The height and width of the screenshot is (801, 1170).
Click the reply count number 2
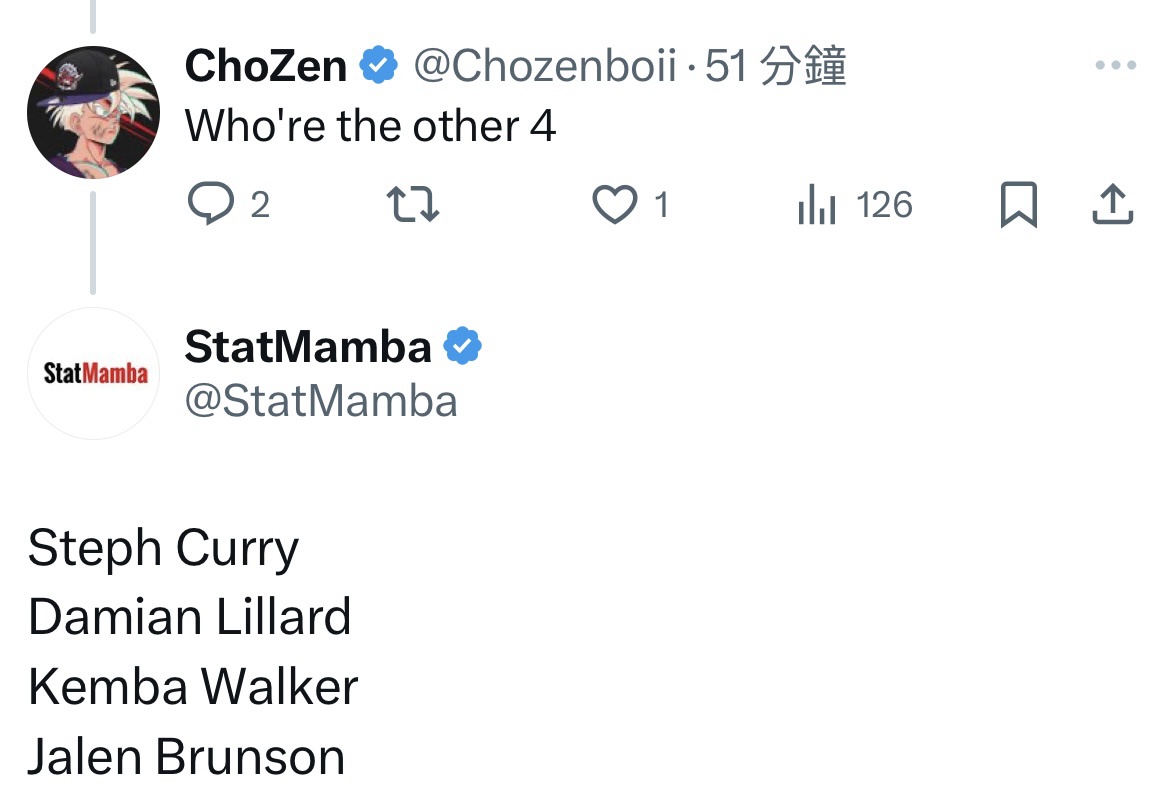(x=259, y=206)
